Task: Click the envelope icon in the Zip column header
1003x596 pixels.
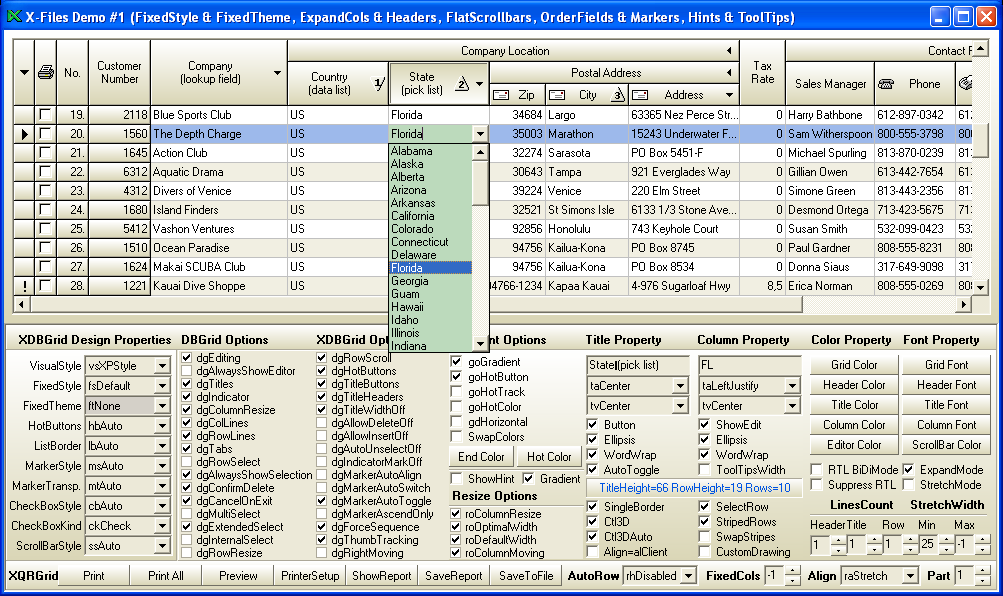Action: pos(501,95)
